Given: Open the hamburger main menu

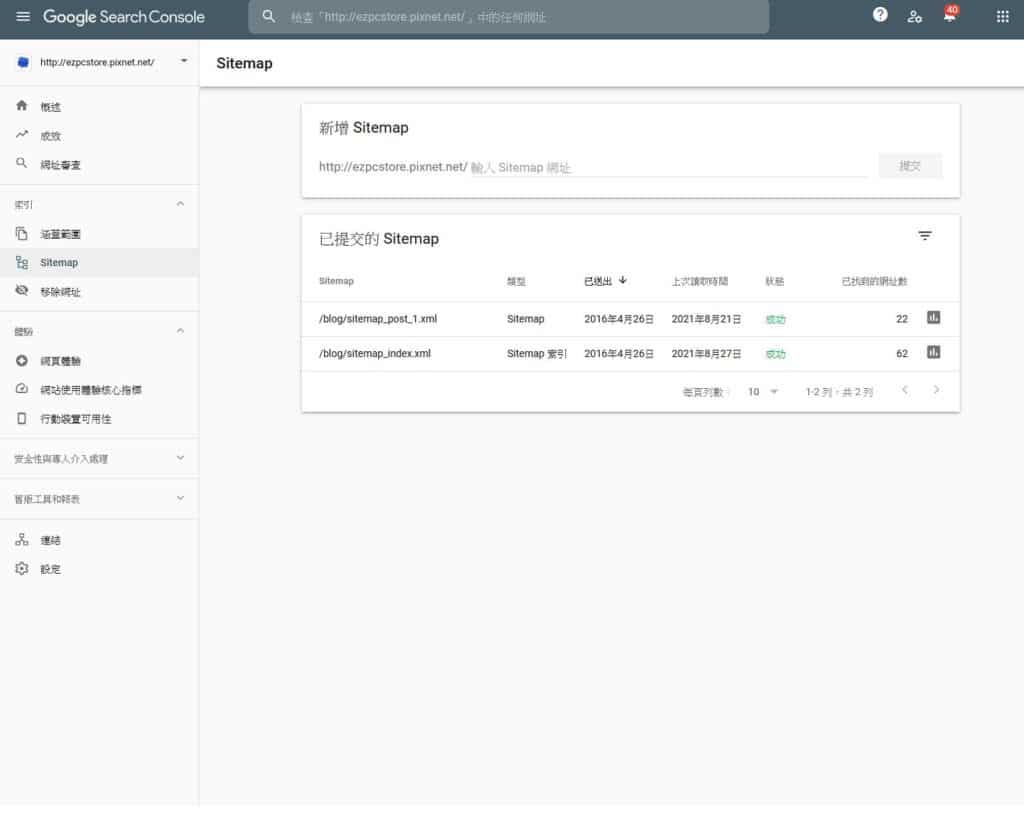Looking at the screenshot, I should point(23,17).
